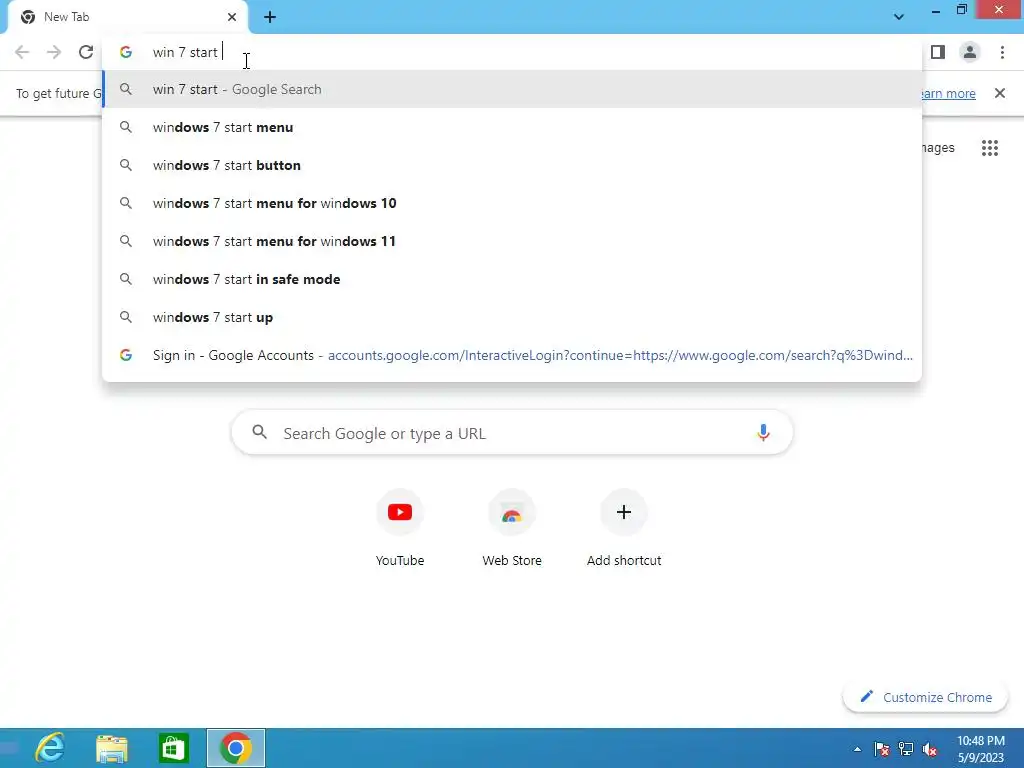Click Customize Chrome button
Image resolution: width=1024 pixels, height=768 pixels.
(925, 697)
